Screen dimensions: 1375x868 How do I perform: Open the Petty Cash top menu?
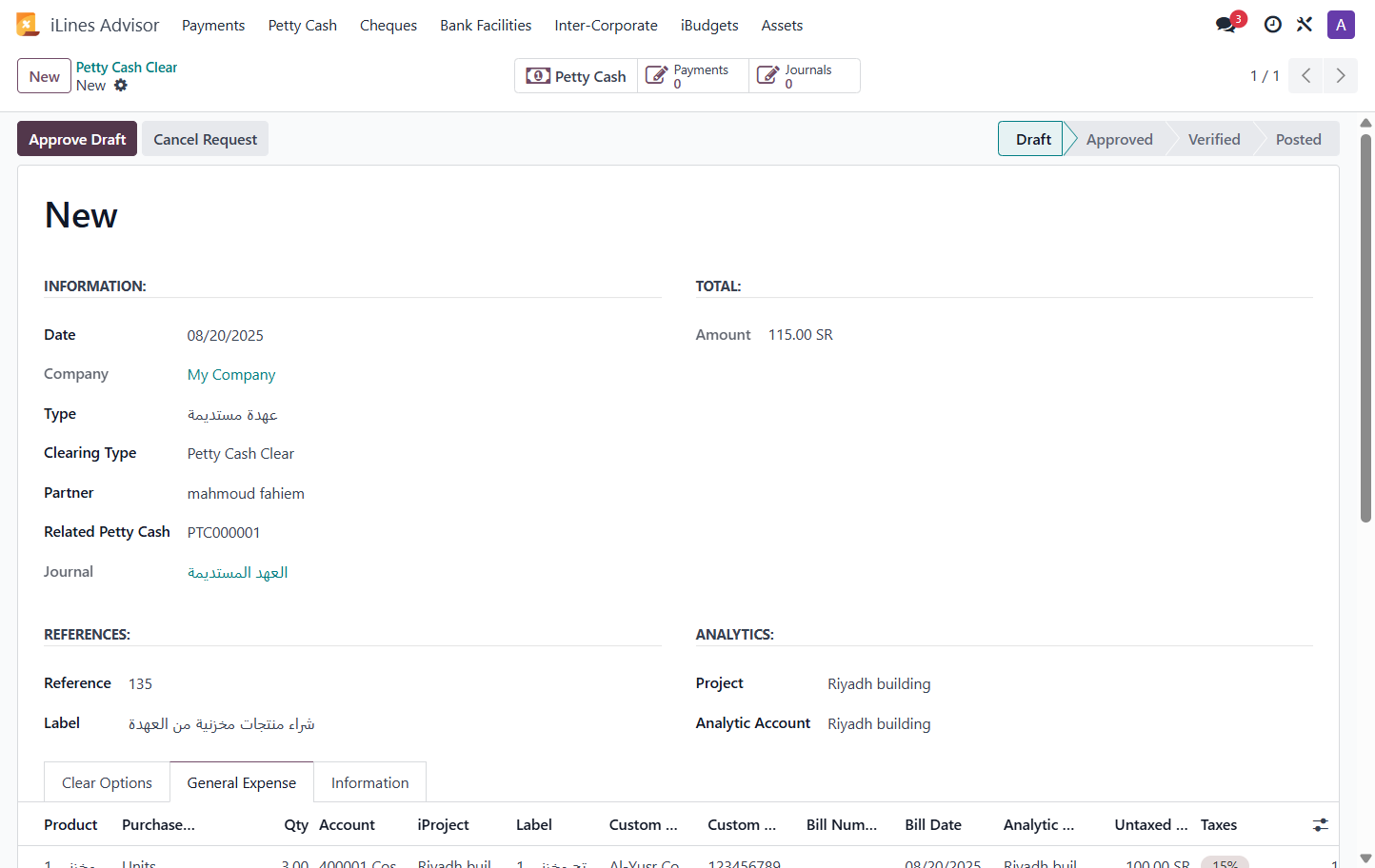point(303,26)
